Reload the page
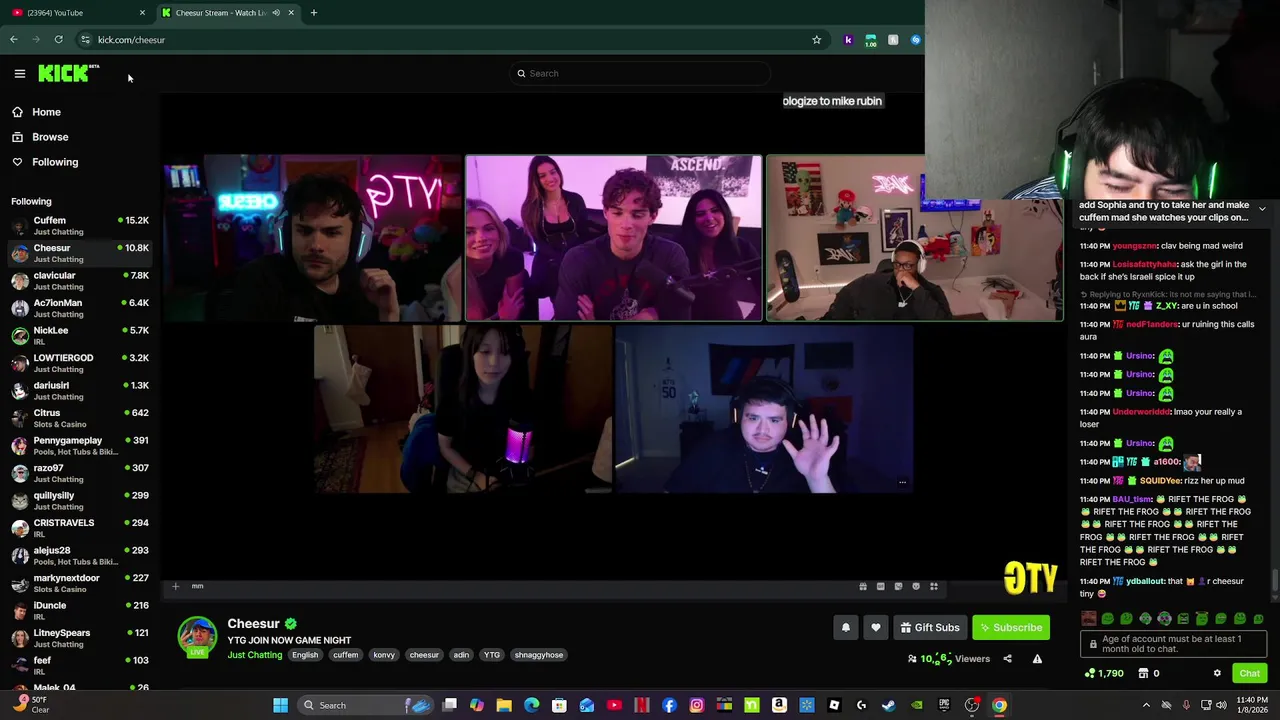This screenshot has height=720, width=1280. click(x=58, y=39)
